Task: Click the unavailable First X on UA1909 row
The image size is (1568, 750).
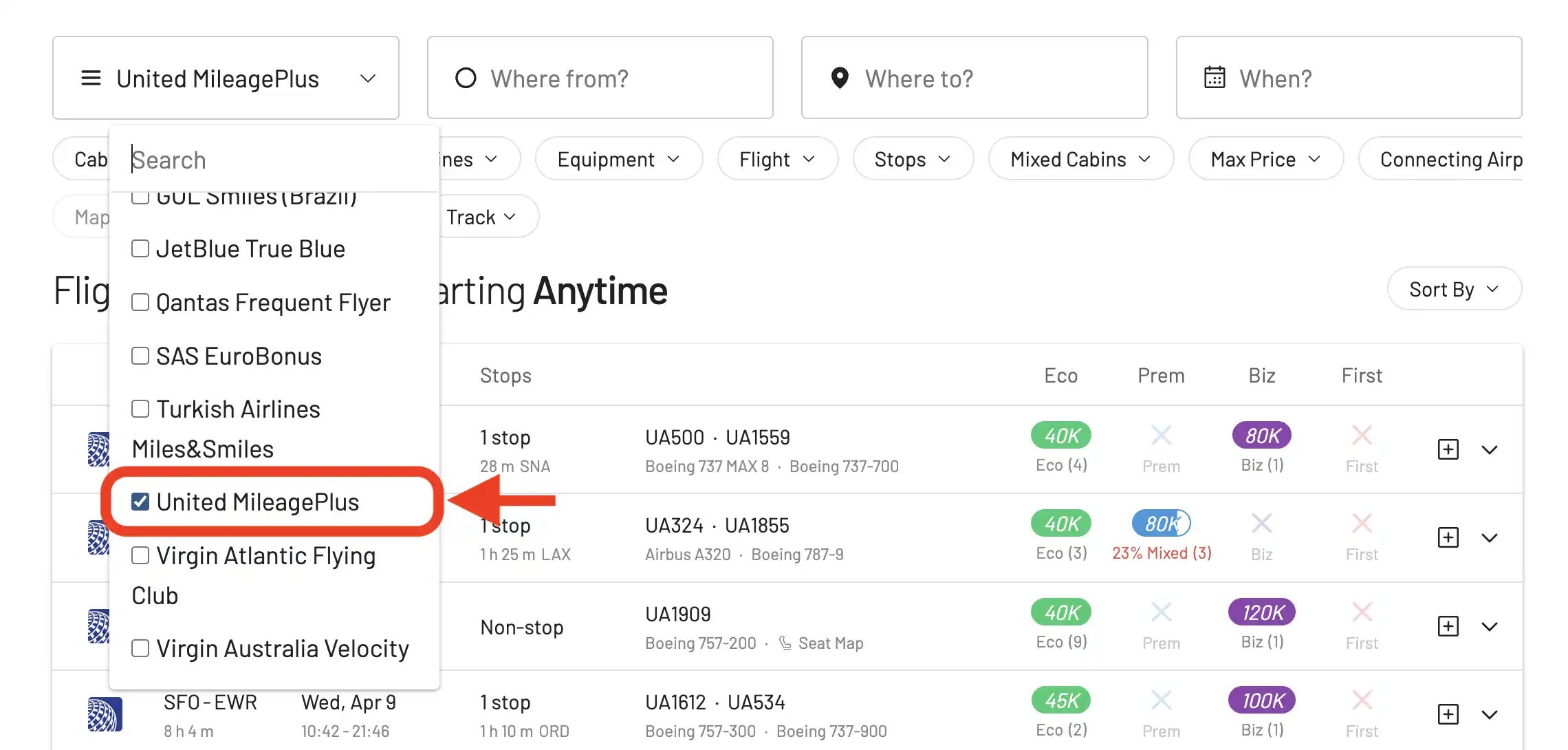Action: (1362, 612)
